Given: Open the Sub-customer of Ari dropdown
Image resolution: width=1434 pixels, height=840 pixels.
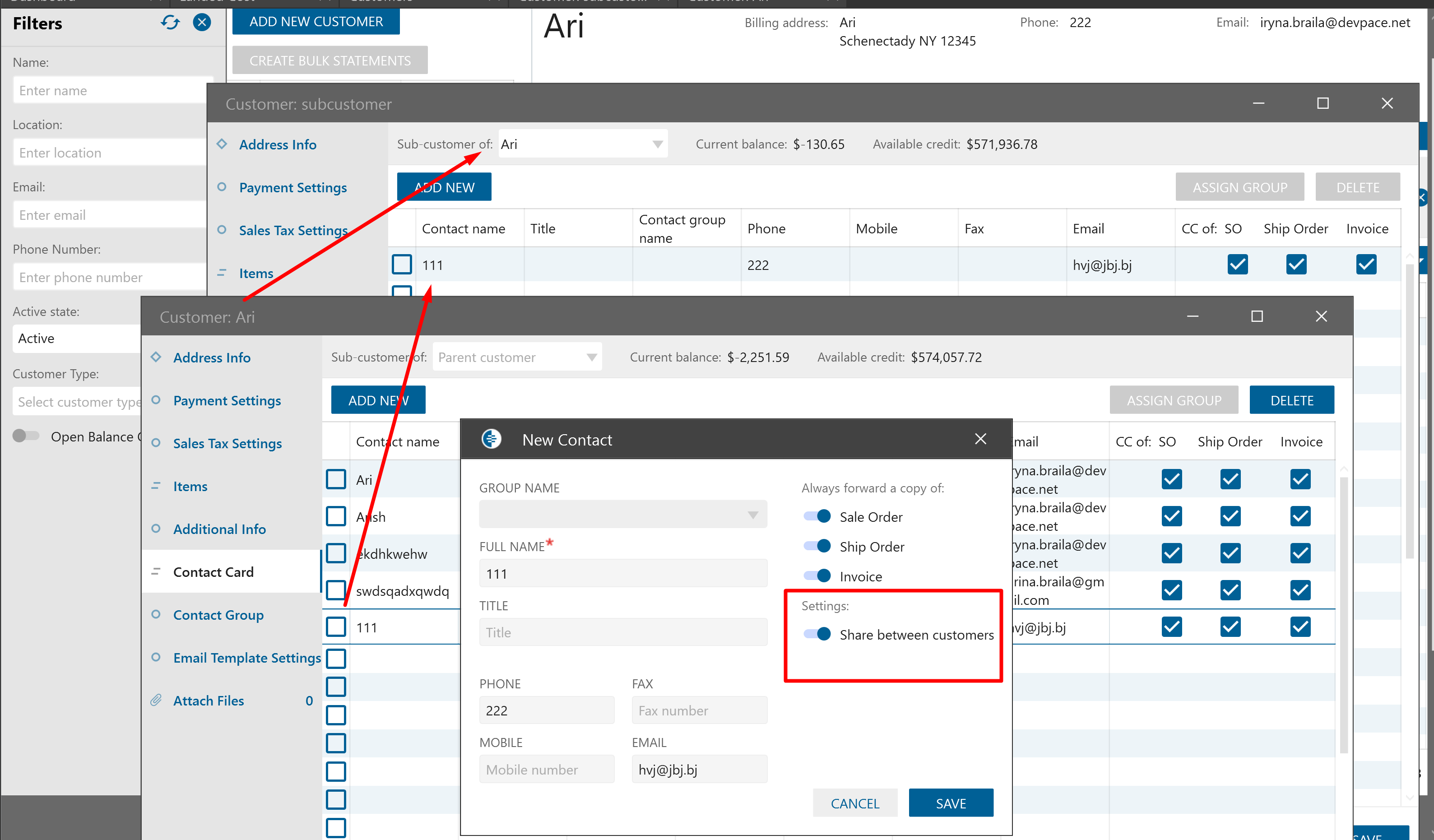Looking at the screenshot, I should click(x=657, y=144).
